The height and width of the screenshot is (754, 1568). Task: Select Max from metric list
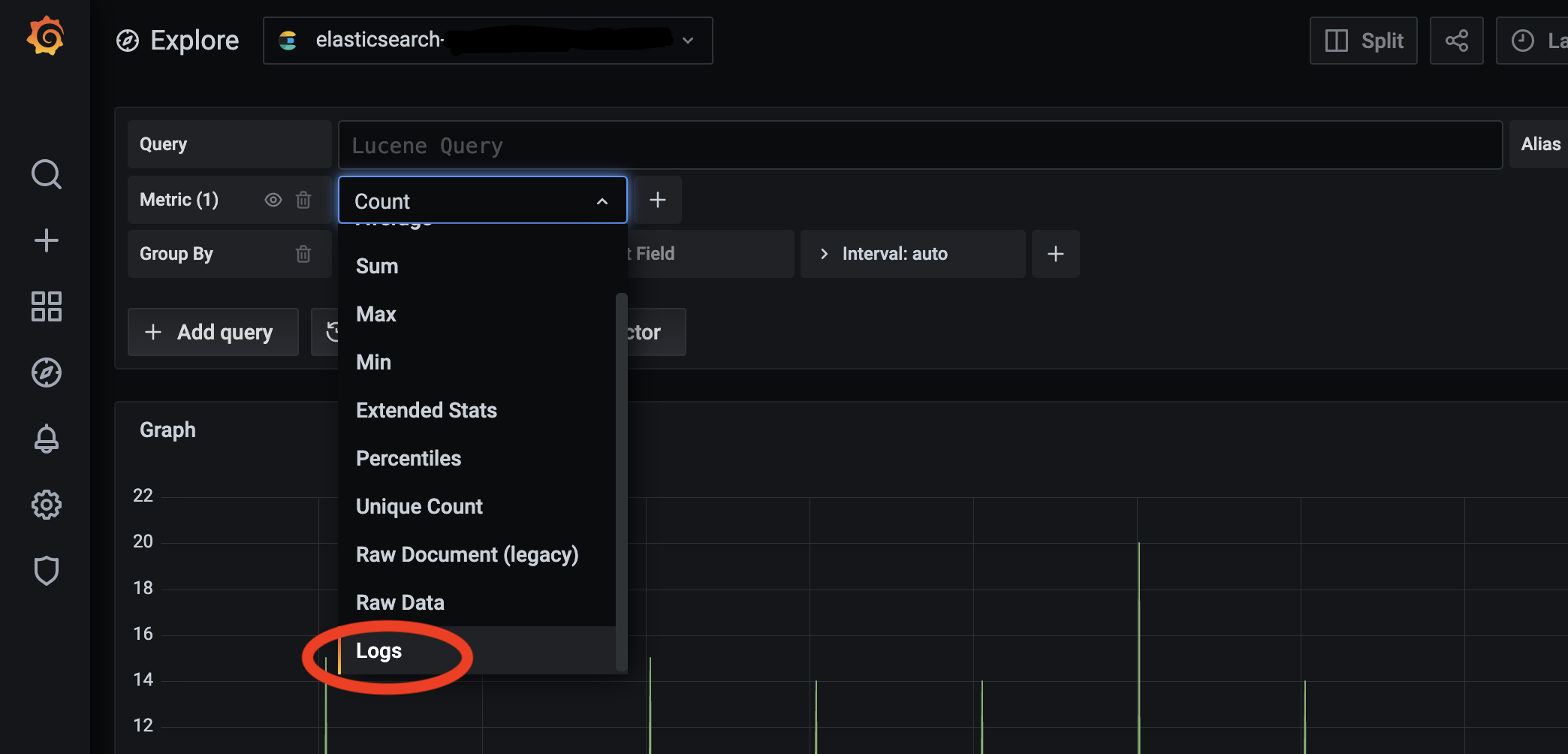click(477, 314)
